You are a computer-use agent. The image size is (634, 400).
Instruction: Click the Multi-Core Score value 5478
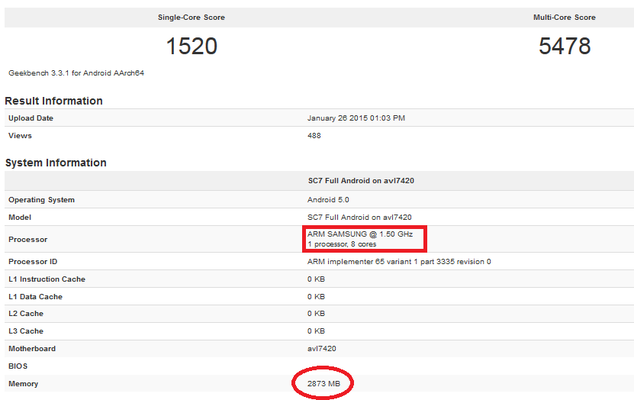(564, 46)
